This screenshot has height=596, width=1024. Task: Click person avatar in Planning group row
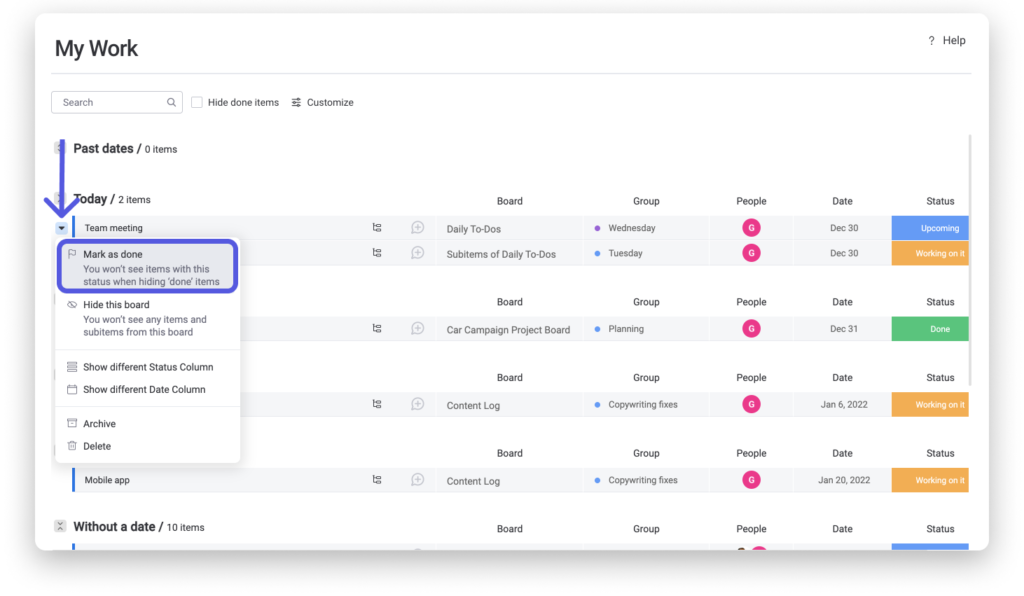pos(751,329)
